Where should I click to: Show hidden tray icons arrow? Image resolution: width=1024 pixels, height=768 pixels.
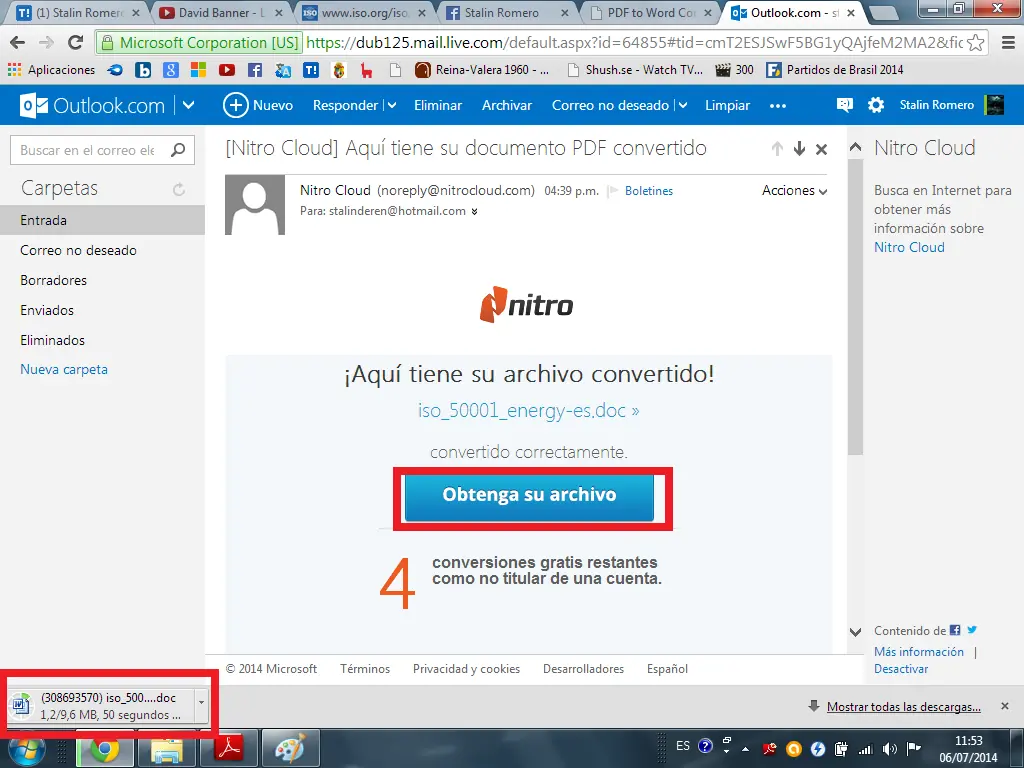pyautogui.click(x=745, y=748)
